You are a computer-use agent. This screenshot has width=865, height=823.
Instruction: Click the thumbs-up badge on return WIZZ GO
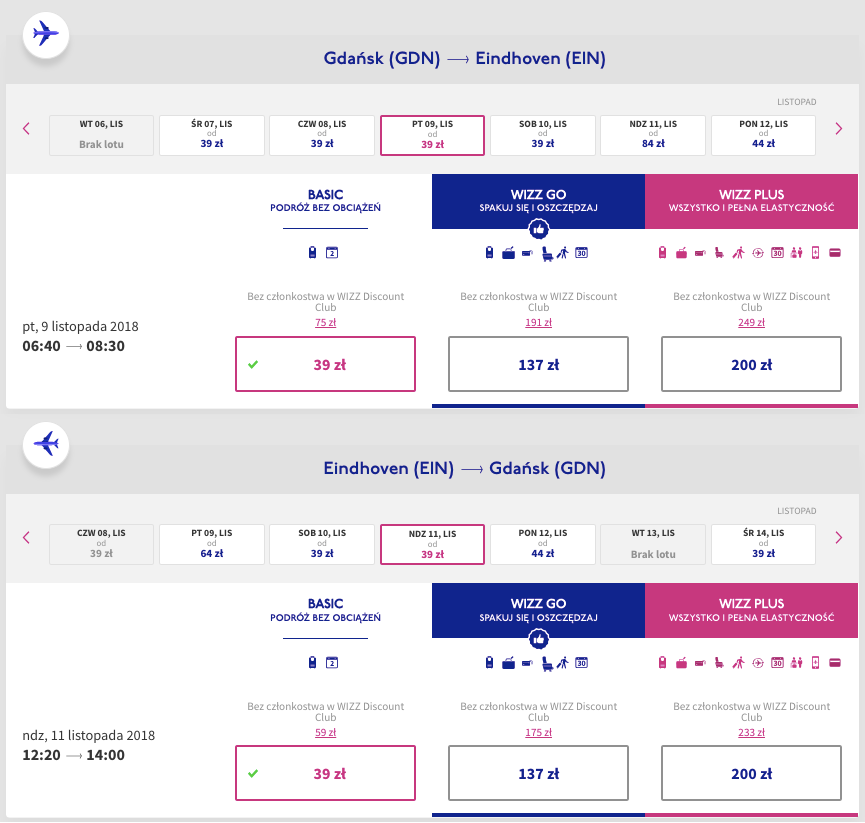pyautogui.click(x=538, y=638)
